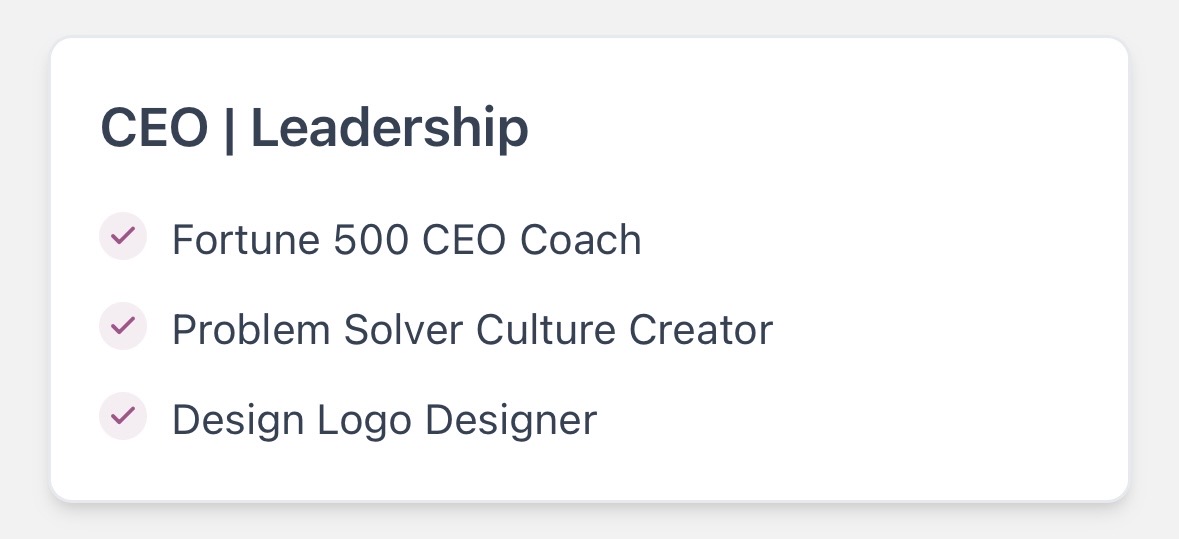Viewport: 1179px width, 539px height.
Task: Select the "Fortune 500 CEO Coach" list item
Action: pos(406,240)
